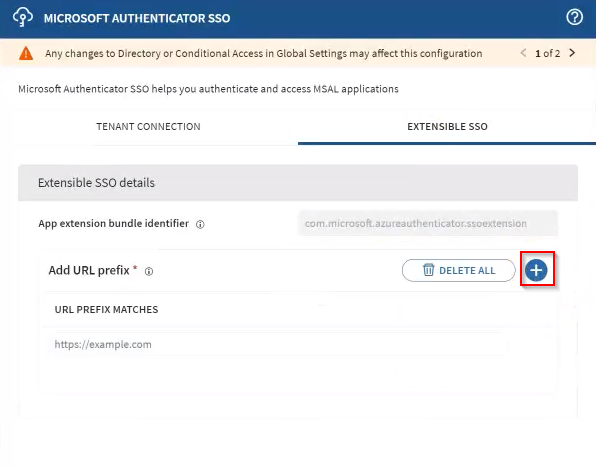The image size is (596, 468).
Task: Click the Extensible SSO details section header
Action: (x=298, y=183)
